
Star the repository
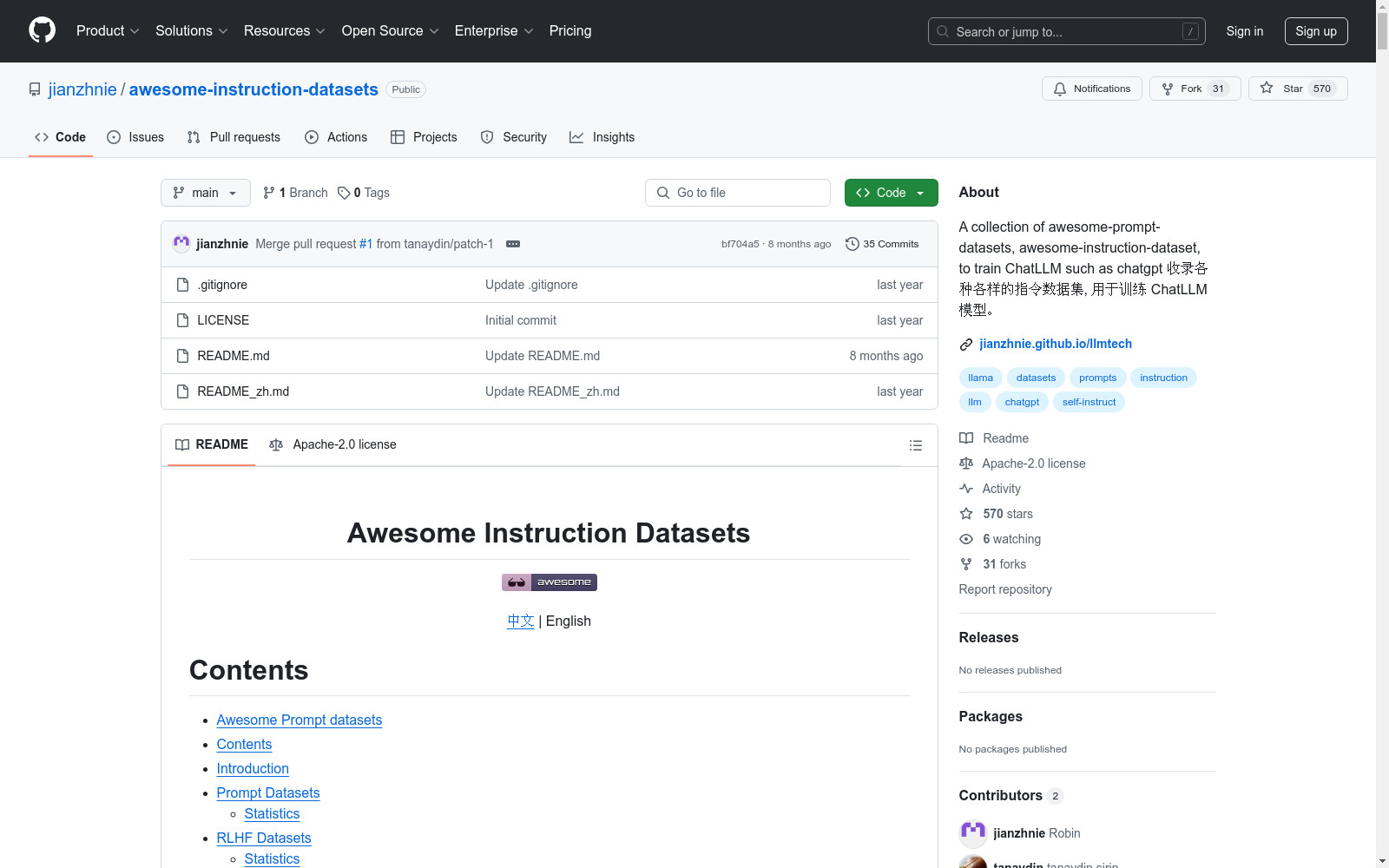click(x=1298, y=89)
